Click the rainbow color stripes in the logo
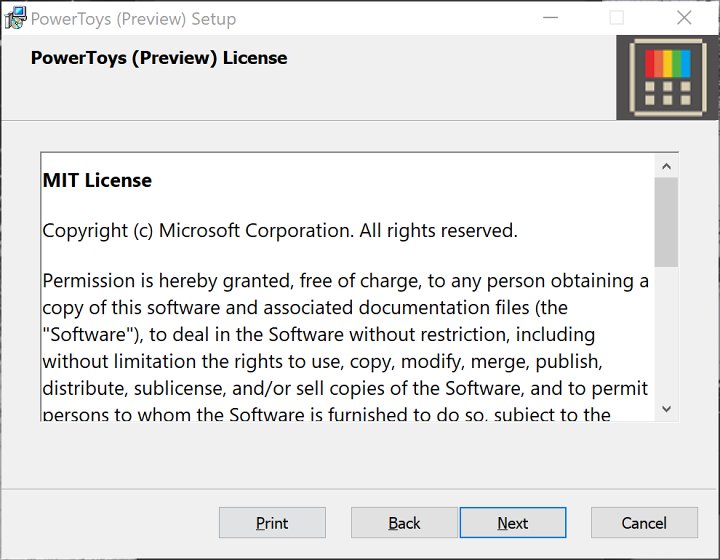The height and width of the screenshot is (560, 720). pos(667,63)
